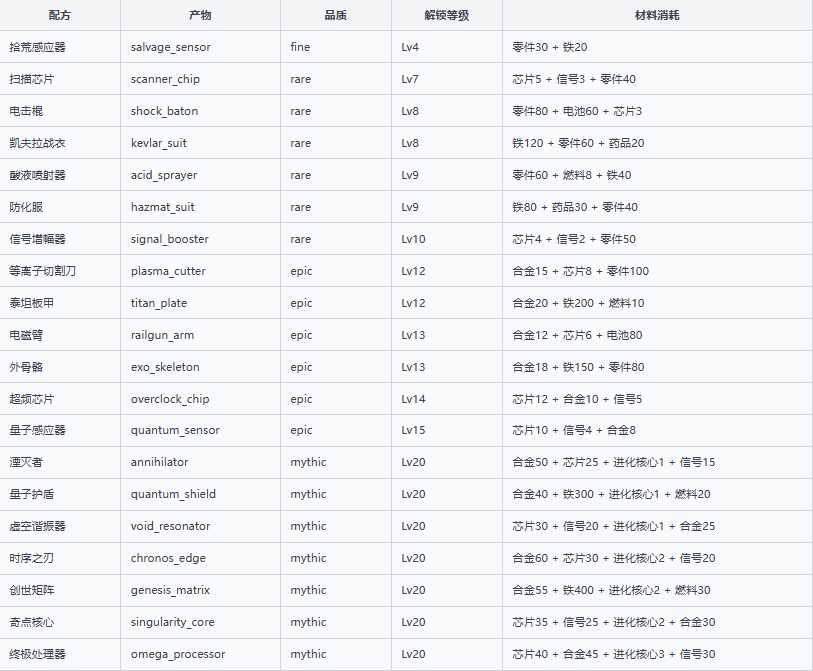Select the 等离子切割刀 recipe cell
This screenshot has width=813, height=671.
[x=60, y=271]
